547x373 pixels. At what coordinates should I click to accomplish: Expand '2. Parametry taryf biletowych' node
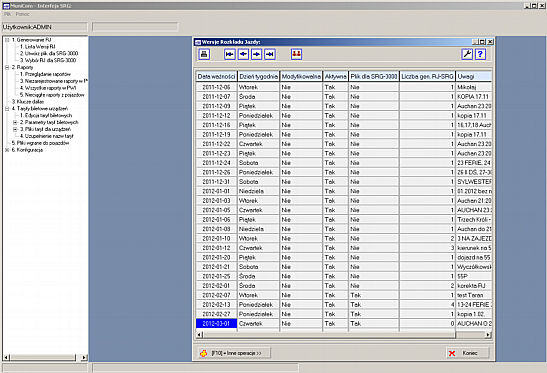pos(15,122)
